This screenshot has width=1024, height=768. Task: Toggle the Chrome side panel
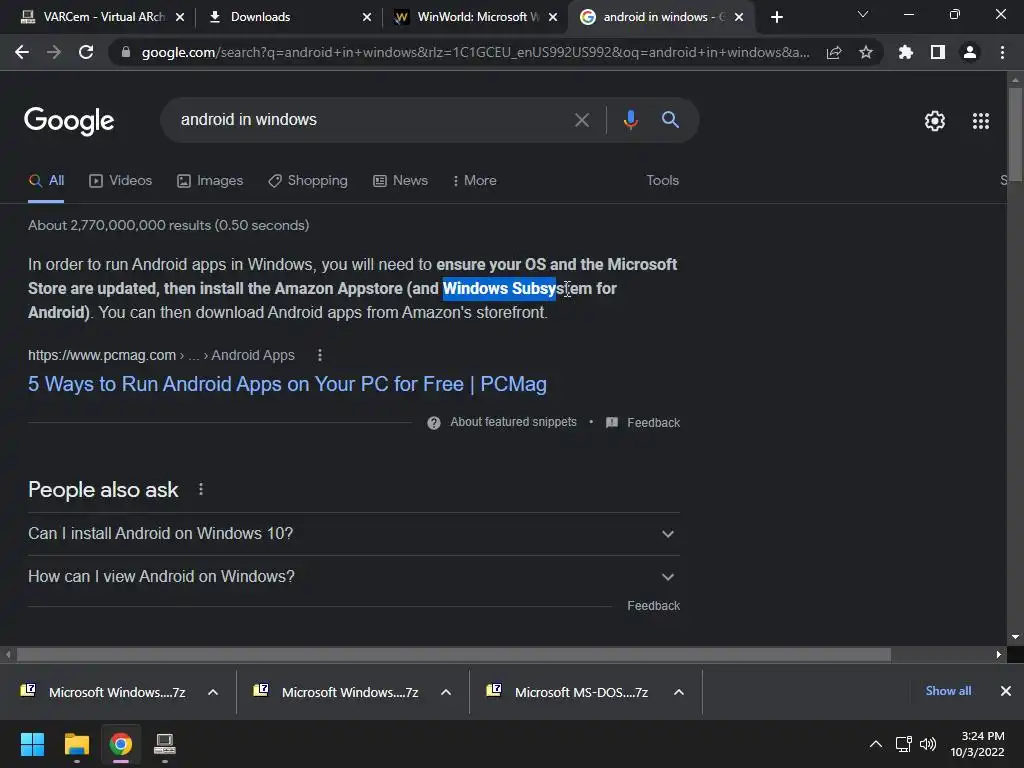pos(938,52)
